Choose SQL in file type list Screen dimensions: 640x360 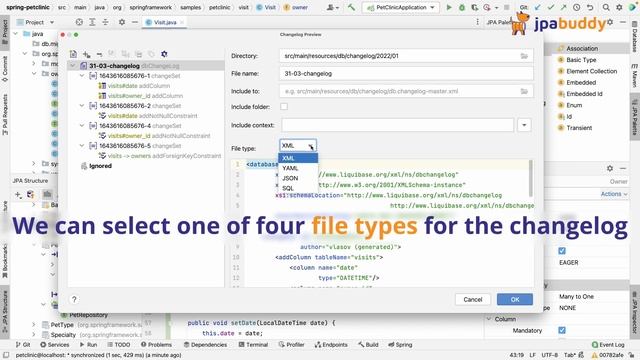pyautogui.click(x=298, y=188)
